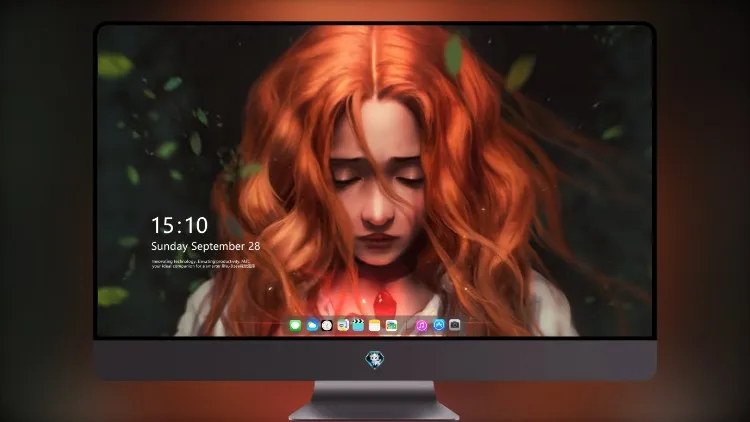Image resolution: width=750 pixels, height=422 pixels.
Task: Click the 15:10 clock widget
Action: (x=179, y=225)
